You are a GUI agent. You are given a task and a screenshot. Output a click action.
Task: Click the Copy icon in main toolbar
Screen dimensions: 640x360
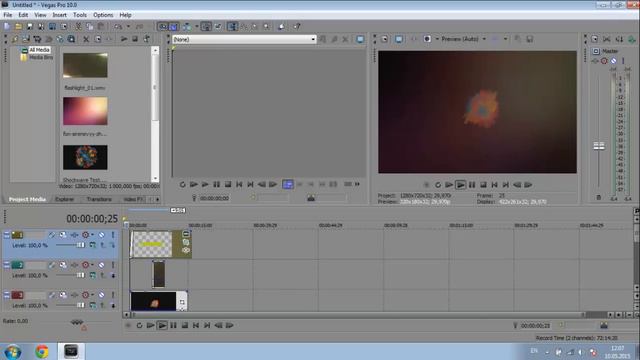click(89, 27)
